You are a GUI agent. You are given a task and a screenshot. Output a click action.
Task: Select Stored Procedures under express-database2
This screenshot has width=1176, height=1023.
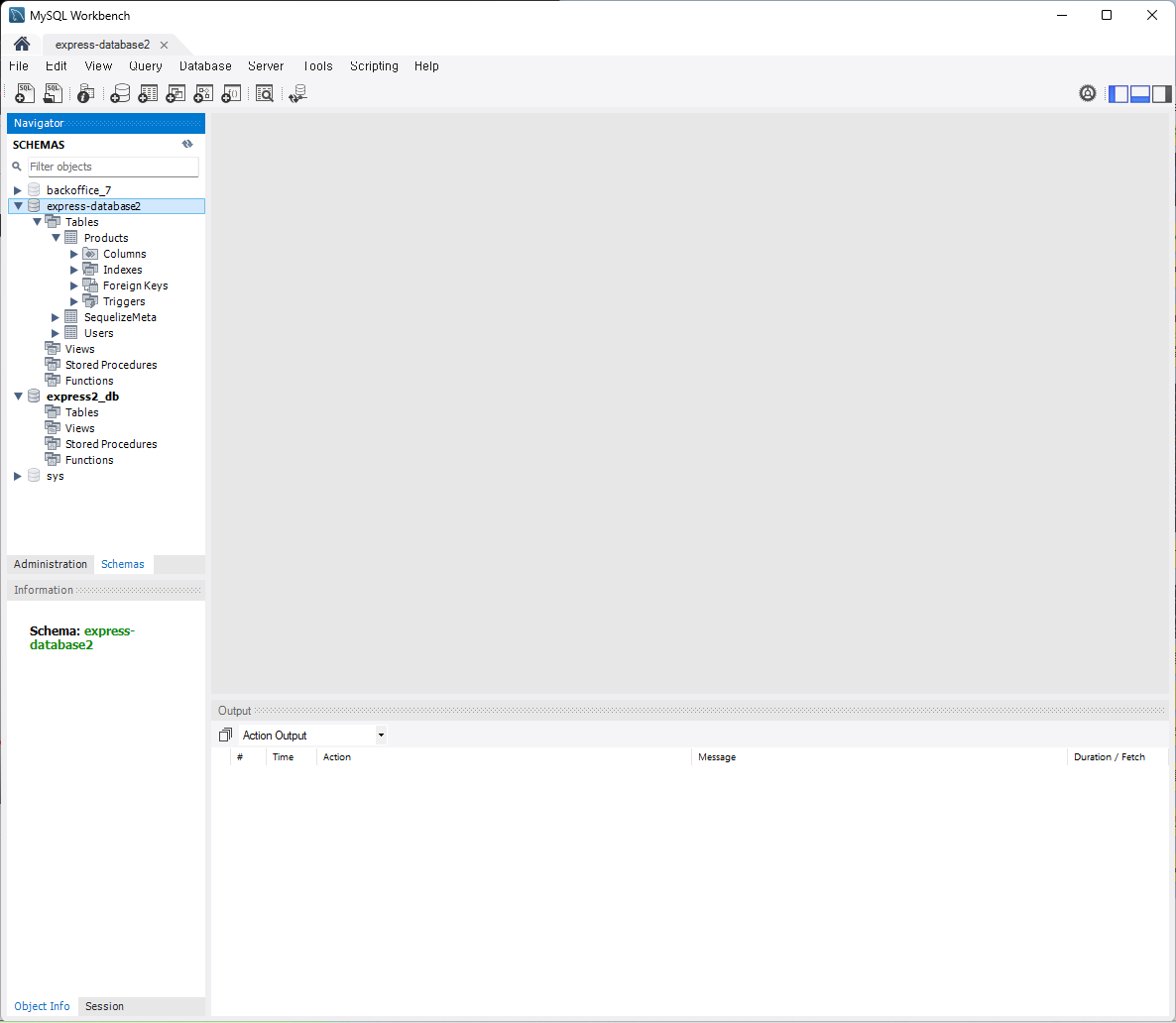pos(111,365)
